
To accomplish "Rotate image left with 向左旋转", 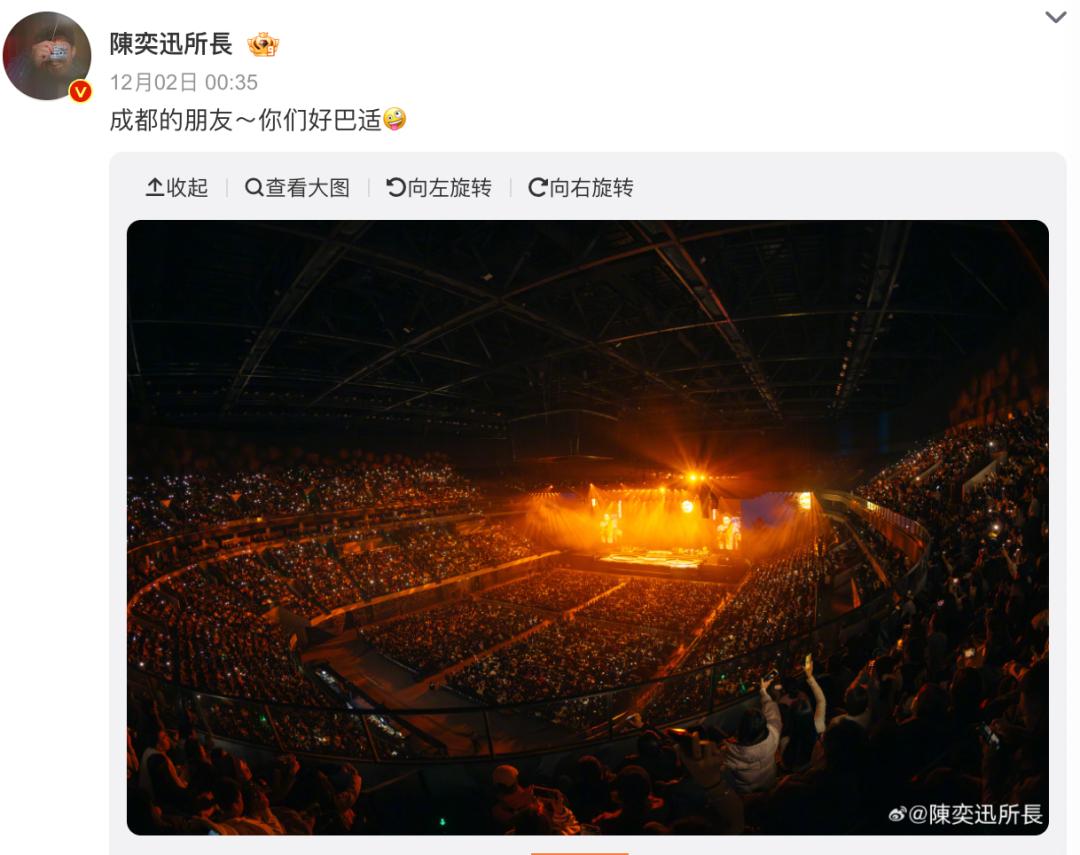I will click(439, 187).
